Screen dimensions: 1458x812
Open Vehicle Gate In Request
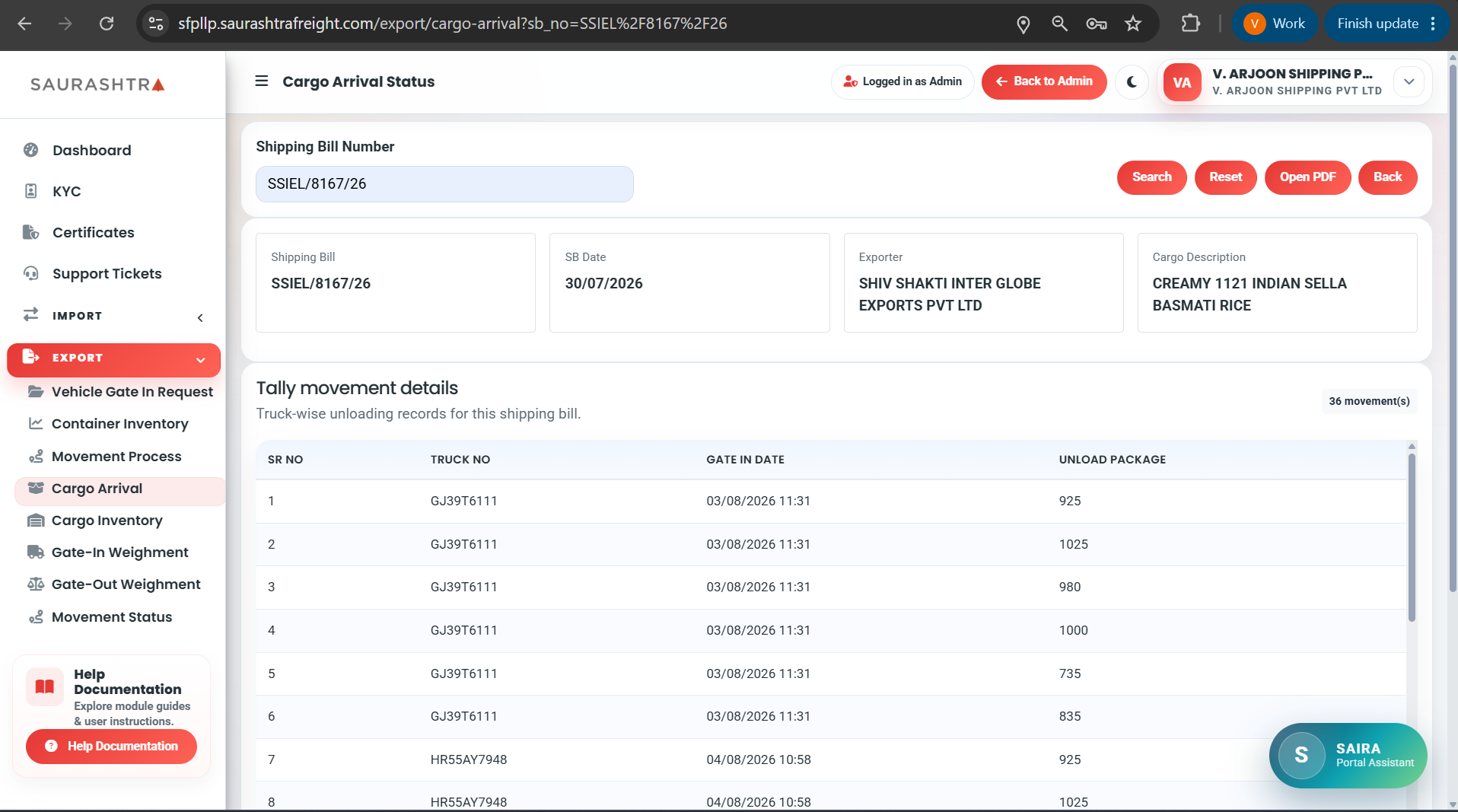132,391
